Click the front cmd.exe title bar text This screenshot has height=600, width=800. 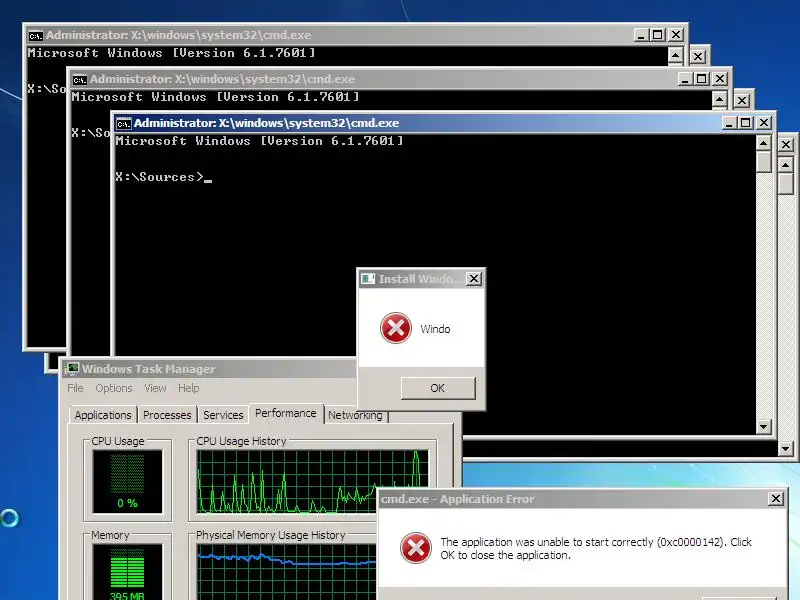[266, 123]
